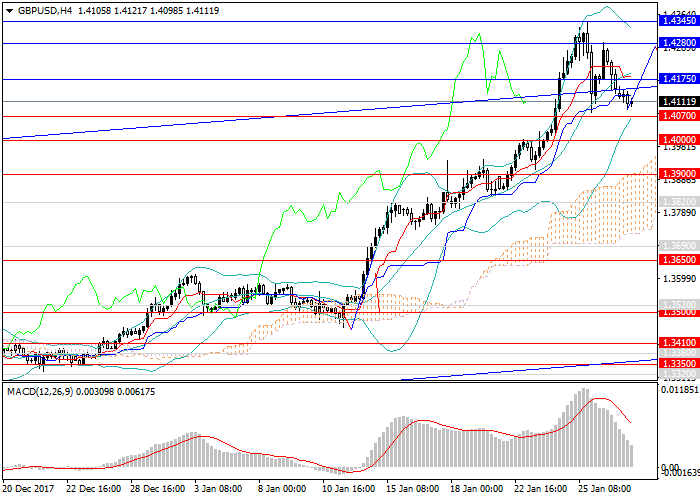This screenshot has width=700, height=500.
Task: Select the 1.43450 blue price level label
Action: click(677, 21)
